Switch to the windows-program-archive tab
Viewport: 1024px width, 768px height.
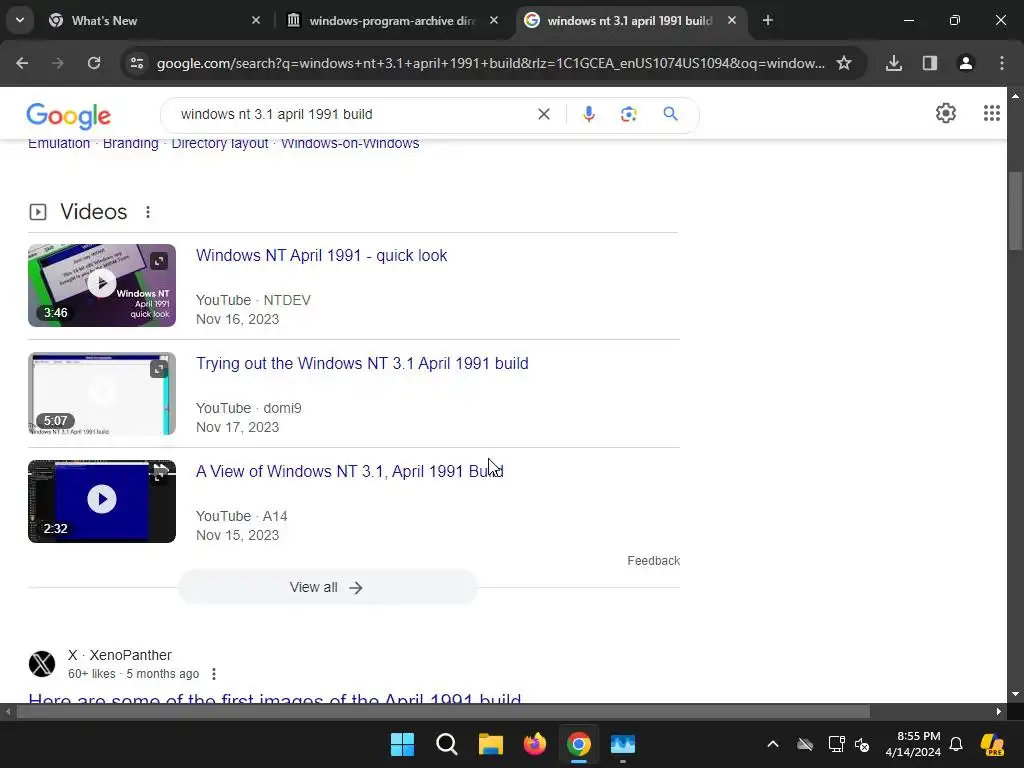391,20
